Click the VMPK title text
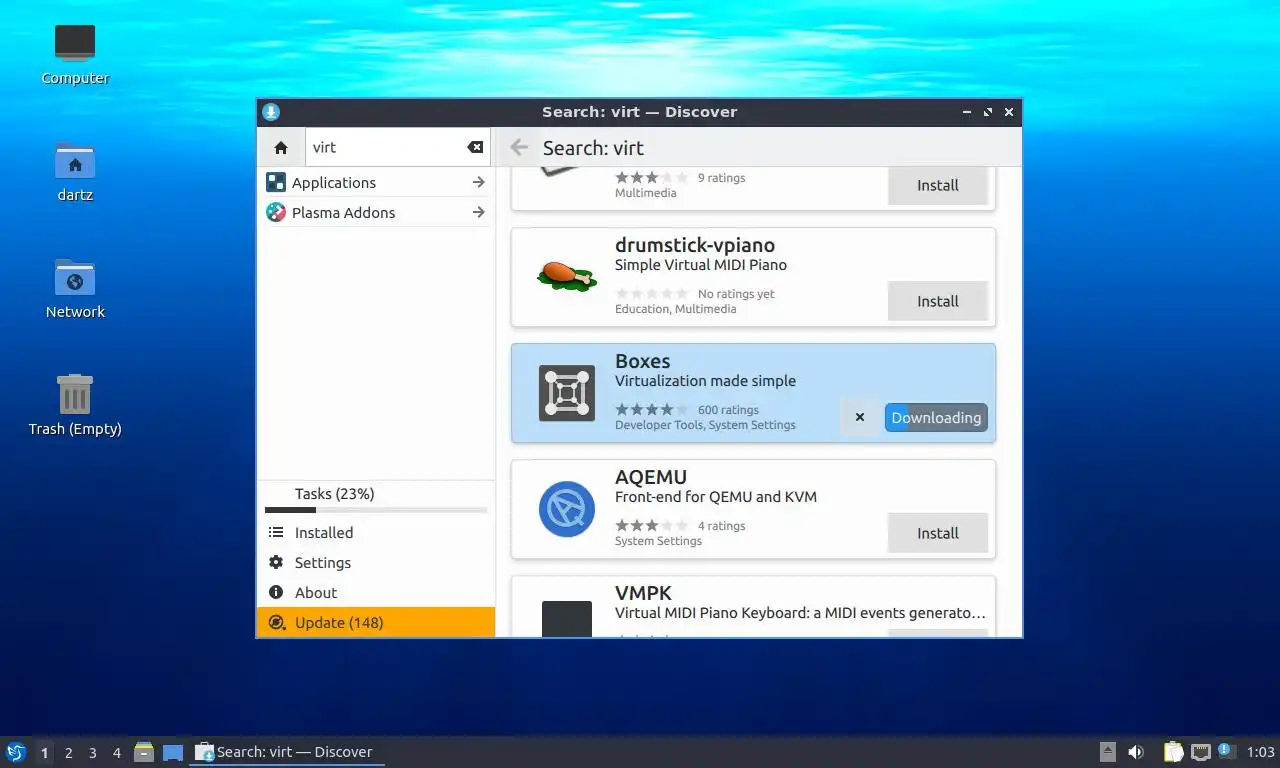The image size is (1280, 768). [643, 593]
